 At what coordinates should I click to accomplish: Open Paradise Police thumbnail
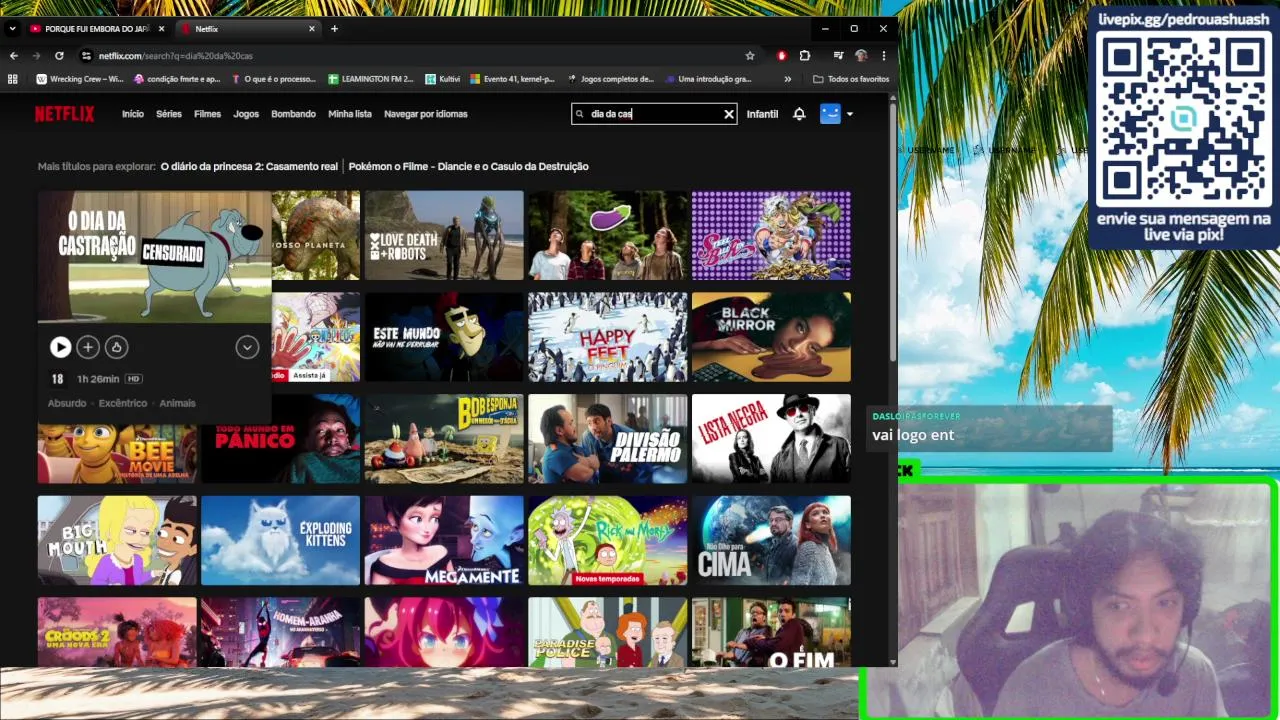608,632
